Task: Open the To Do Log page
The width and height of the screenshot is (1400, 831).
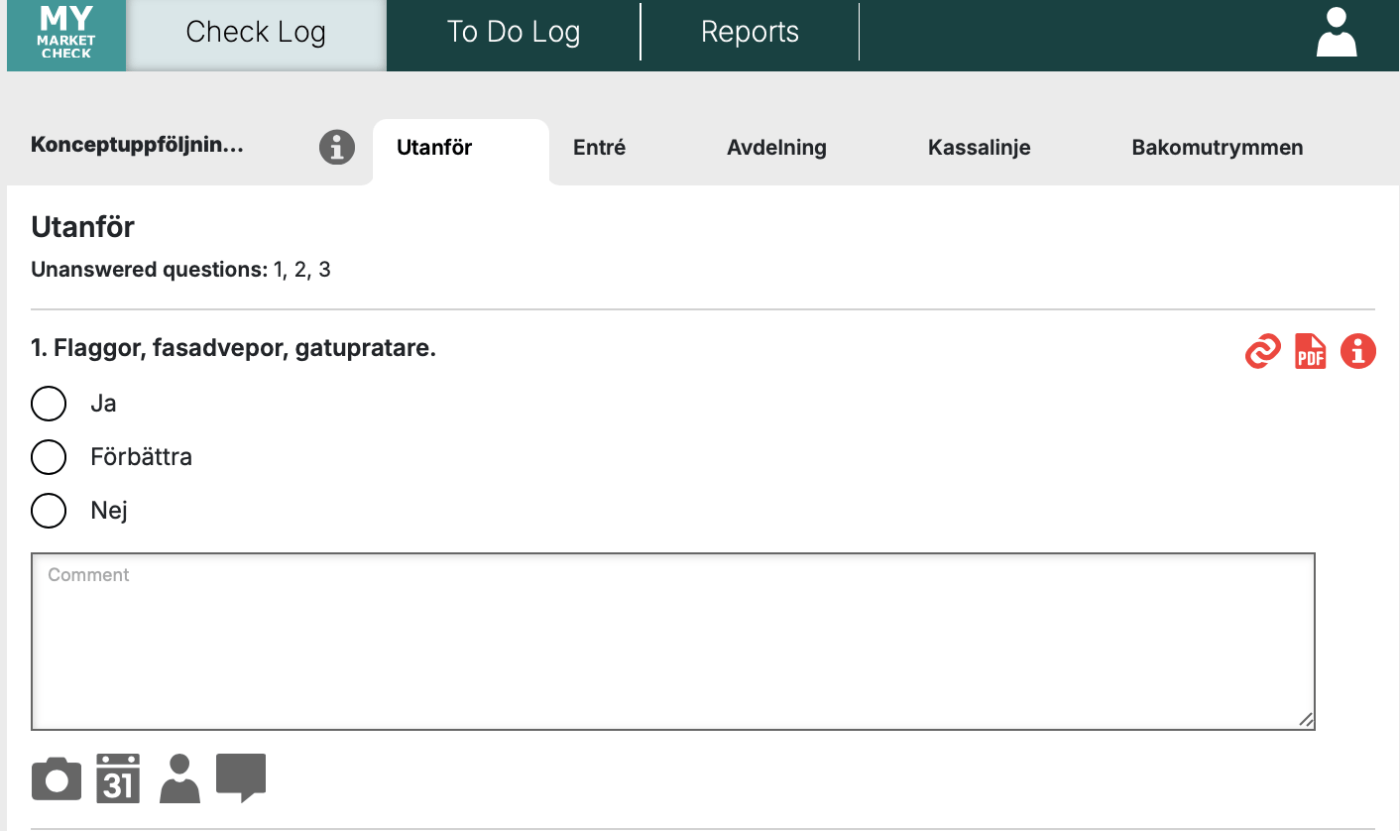Action: [x=513, y=33]
